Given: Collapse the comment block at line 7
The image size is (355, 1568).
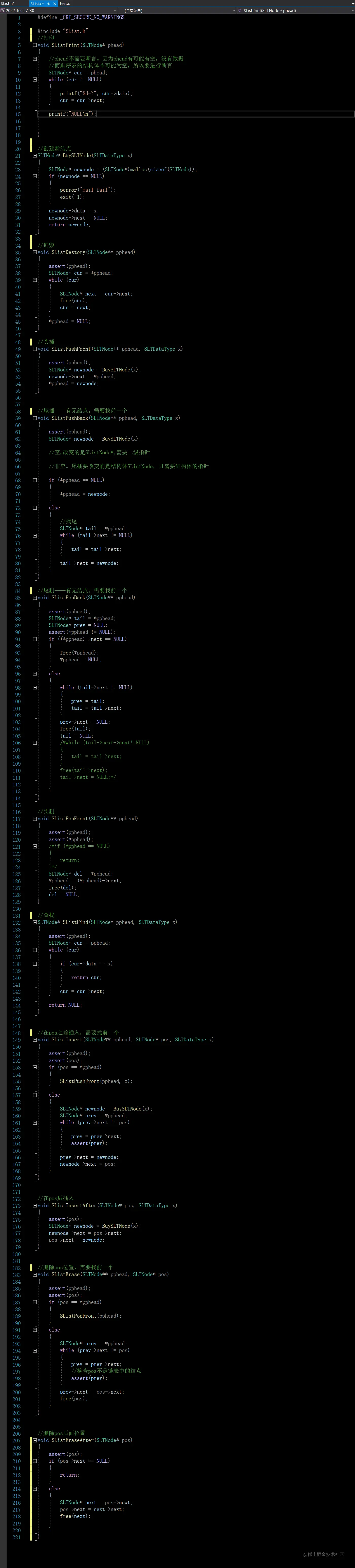Looking at the screenshot, I should pos(35,59).
